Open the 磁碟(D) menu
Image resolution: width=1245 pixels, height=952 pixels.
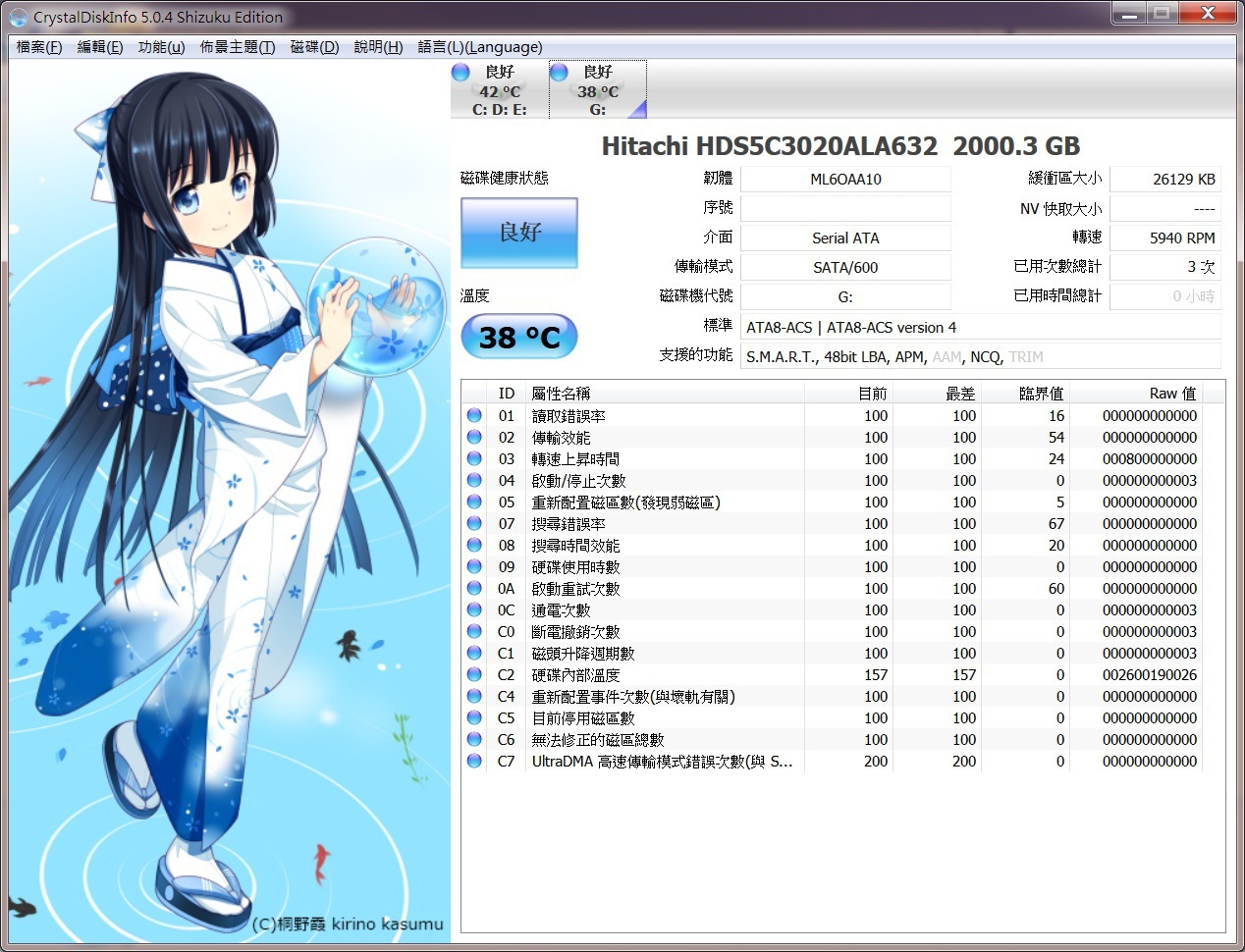click(x=314, y=47)
